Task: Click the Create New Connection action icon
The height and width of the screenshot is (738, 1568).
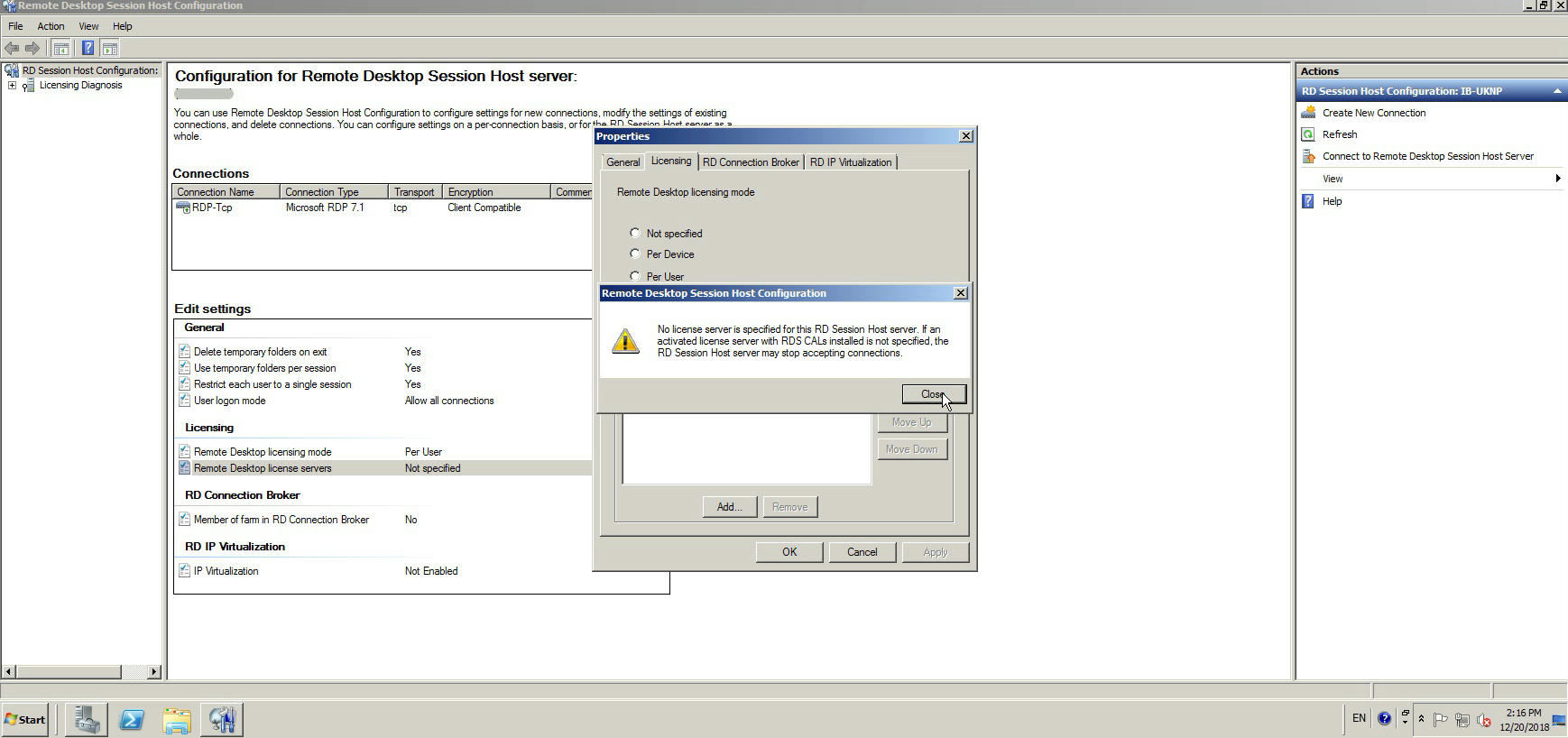Action: pyautogui.click(x=1308, y=113)
